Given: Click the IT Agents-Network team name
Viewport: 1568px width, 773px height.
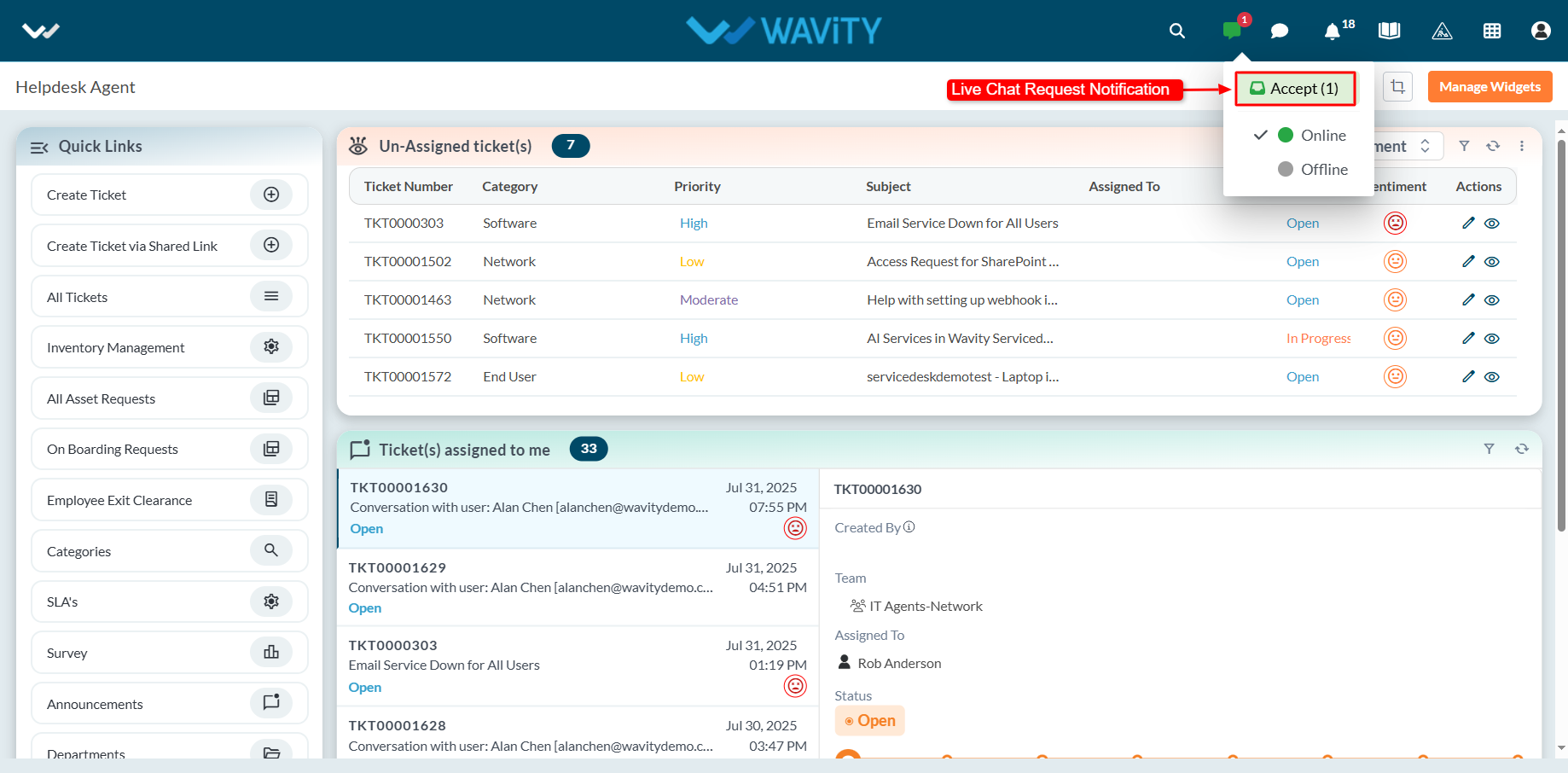Looking at the screenshot, I should pos(926,606).
